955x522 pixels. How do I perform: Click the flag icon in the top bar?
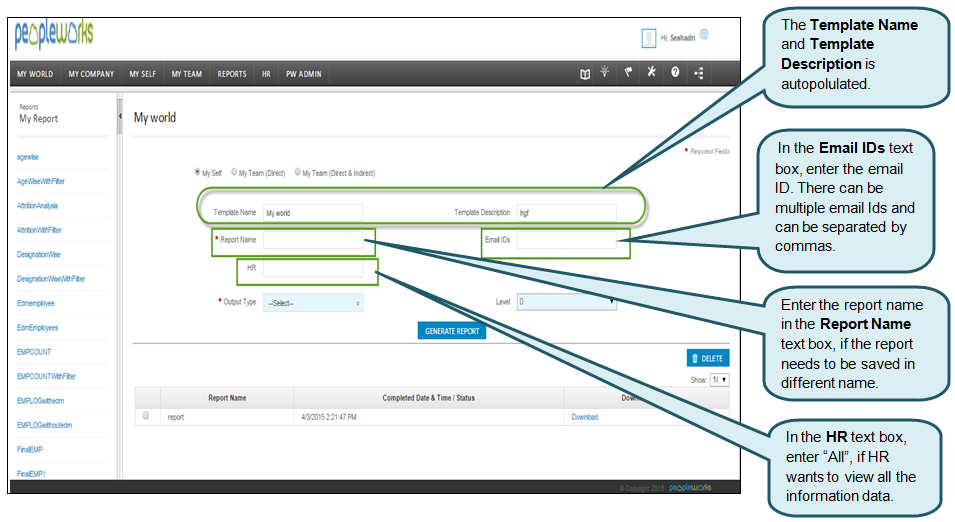point(629,73)
